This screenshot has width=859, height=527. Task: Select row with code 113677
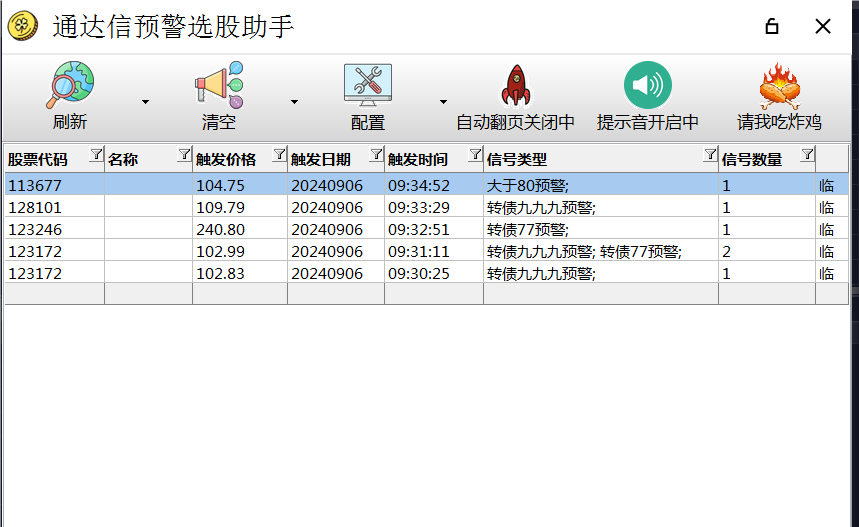click(x=427, y=185)
